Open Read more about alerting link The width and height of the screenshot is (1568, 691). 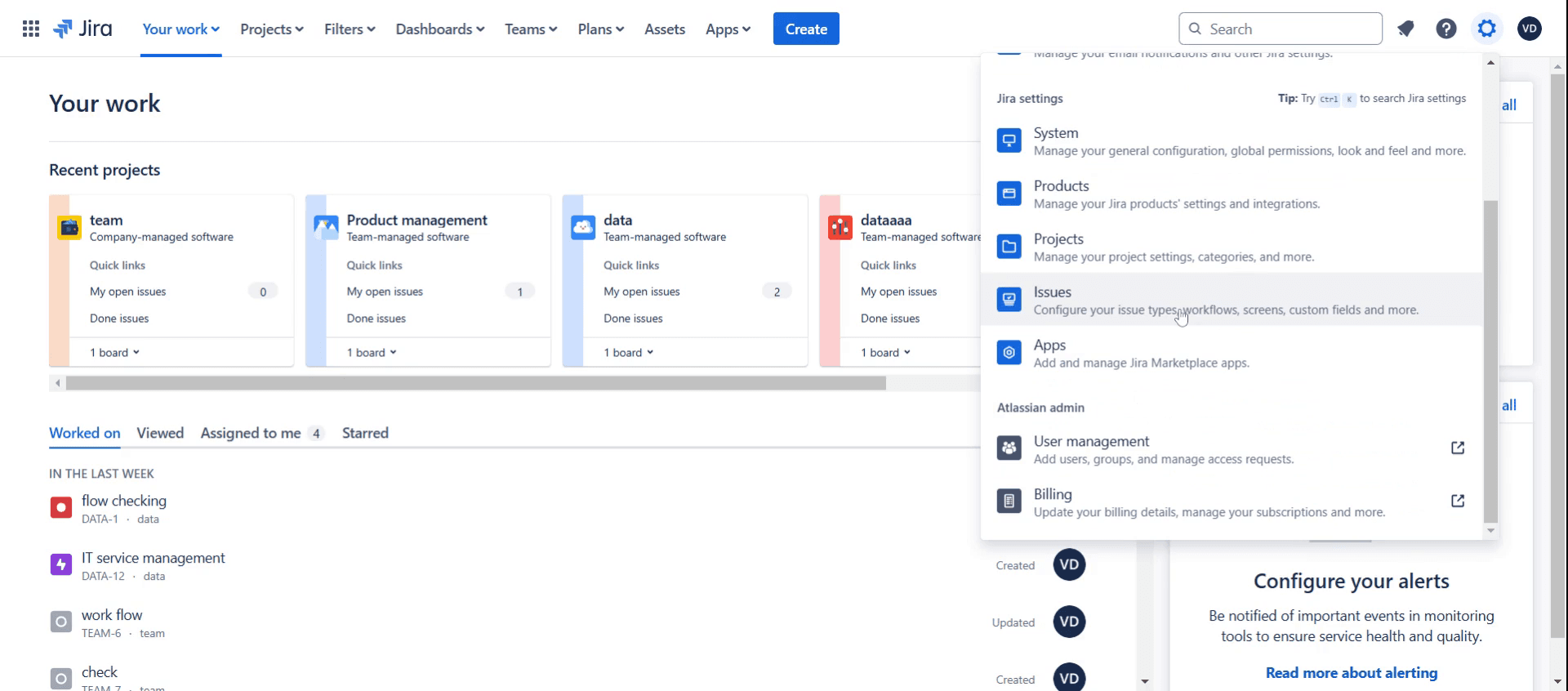click(x=1352, y=673)
